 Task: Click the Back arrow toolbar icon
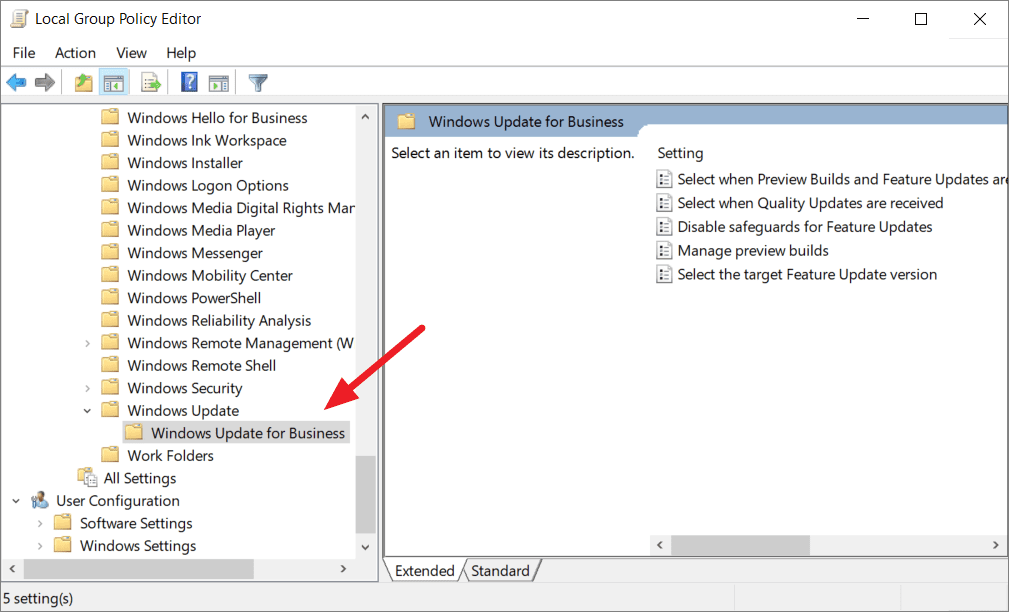point(16,82)
